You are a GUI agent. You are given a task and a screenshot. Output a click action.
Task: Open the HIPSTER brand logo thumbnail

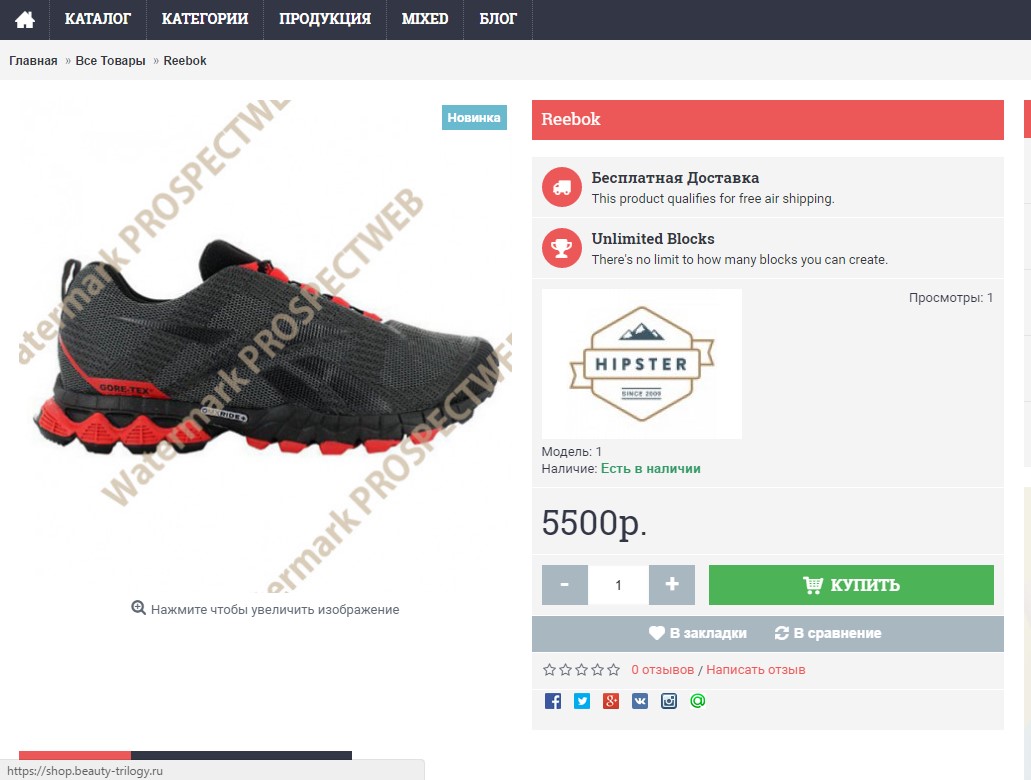coord(642,364)
